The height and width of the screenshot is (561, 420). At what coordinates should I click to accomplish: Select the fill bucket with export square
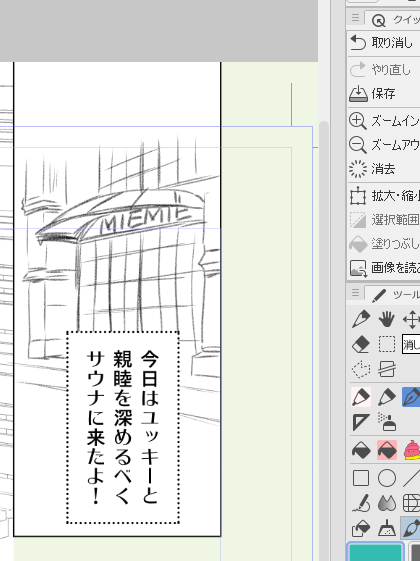pyautogui.click(x=361, y=529)
